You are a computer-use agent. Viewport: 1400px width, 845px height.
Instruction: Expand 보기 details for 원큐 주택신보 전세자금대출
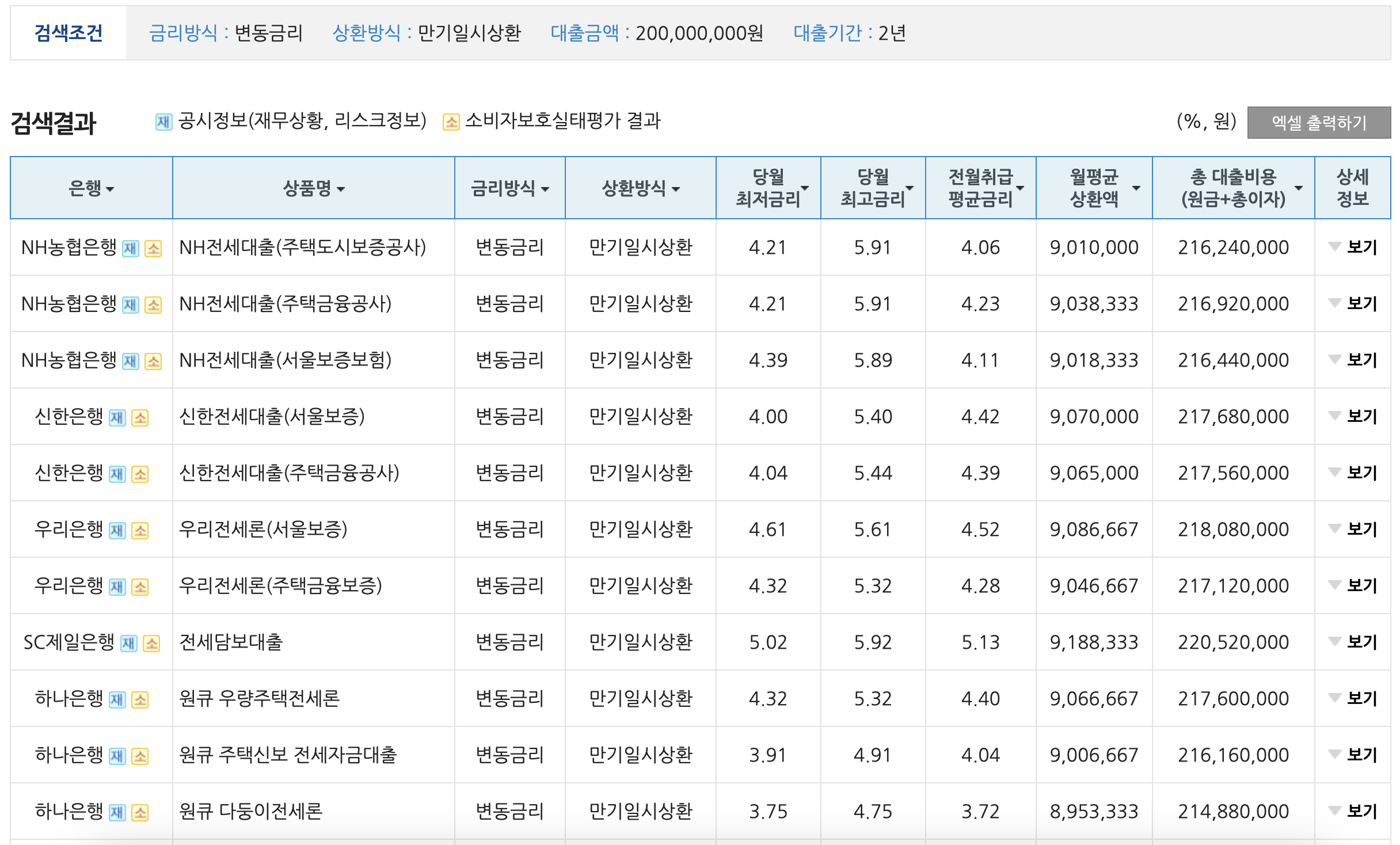point(1353,755)
